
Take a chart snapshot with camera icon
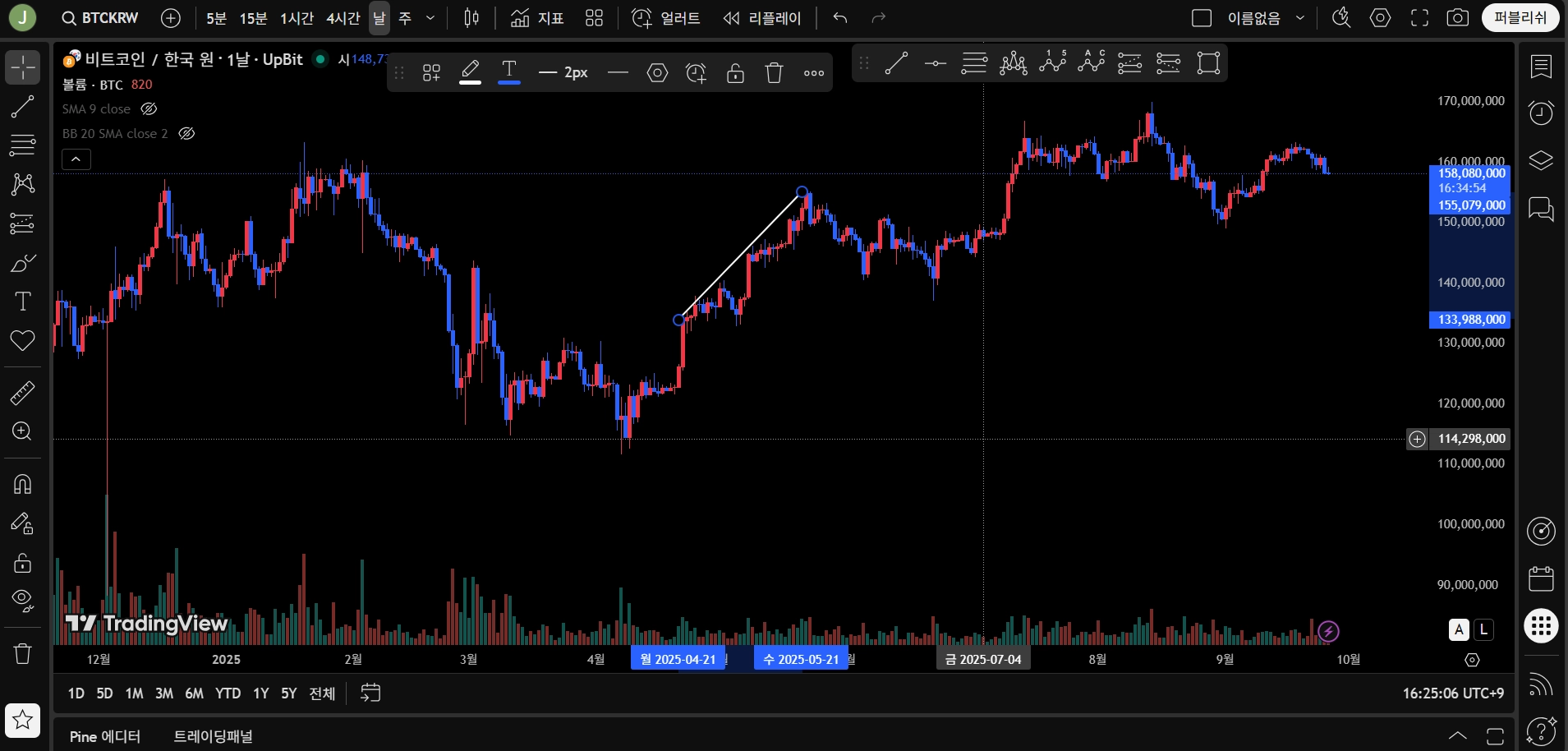pyautogui.click(x=1457, y=18)
